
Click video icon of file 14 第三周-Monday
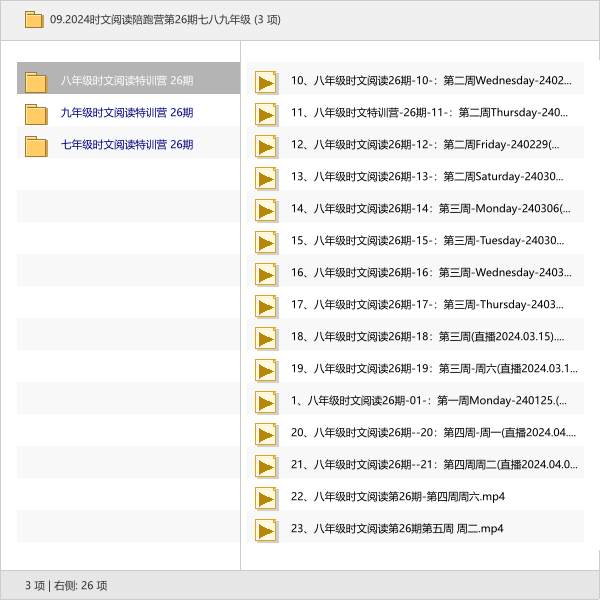point(265,210)
